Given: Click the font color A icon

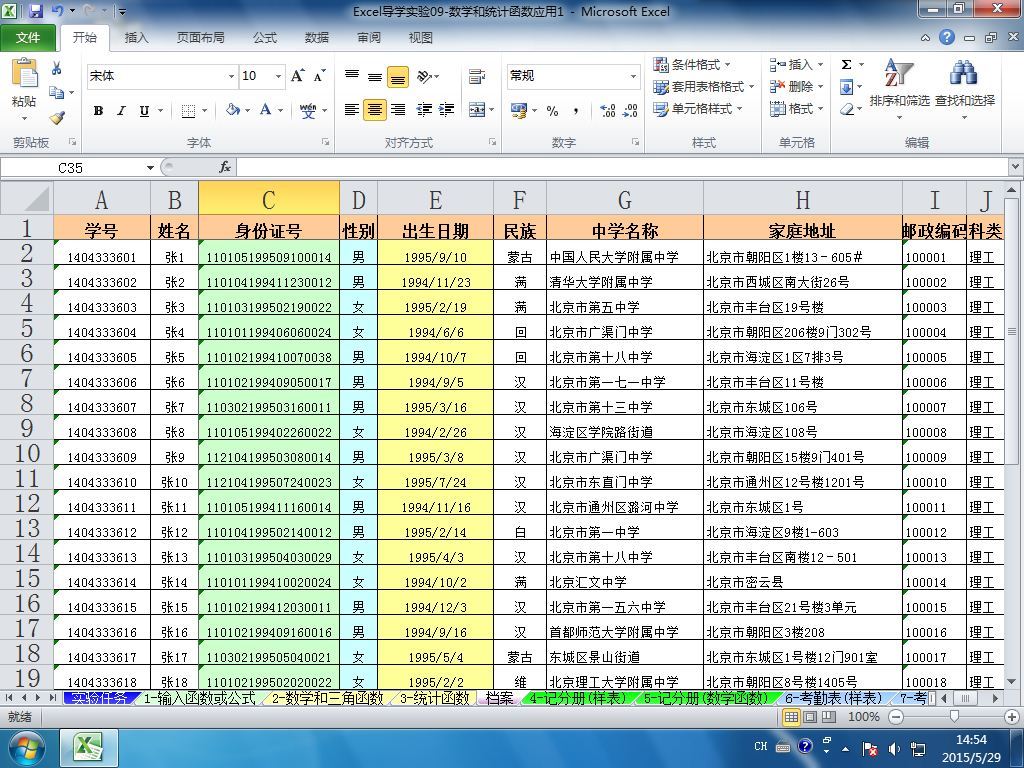Looking at the screenshot, I should pyautogui.click(x=265, y=110).
